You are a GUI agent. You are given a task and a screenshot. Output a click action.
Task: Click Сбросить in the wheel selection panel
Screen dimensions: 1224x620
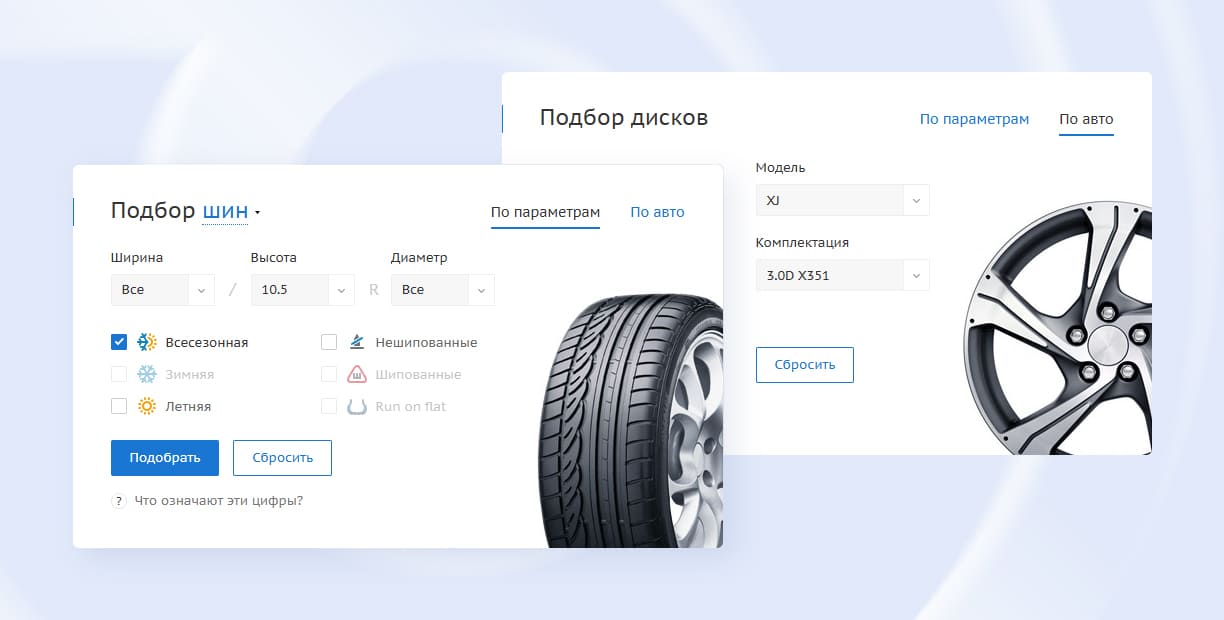805,364
